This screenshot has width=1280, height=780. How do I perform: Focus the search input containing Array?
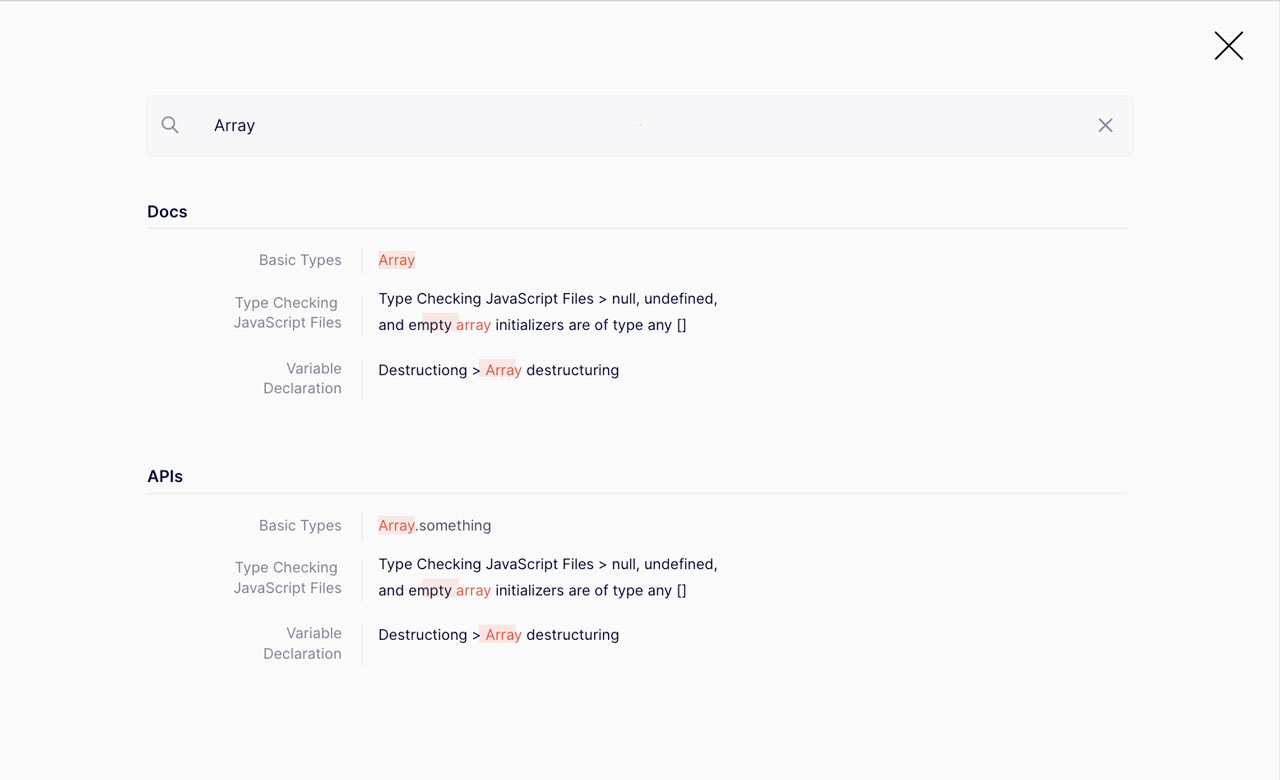[640, 125]
